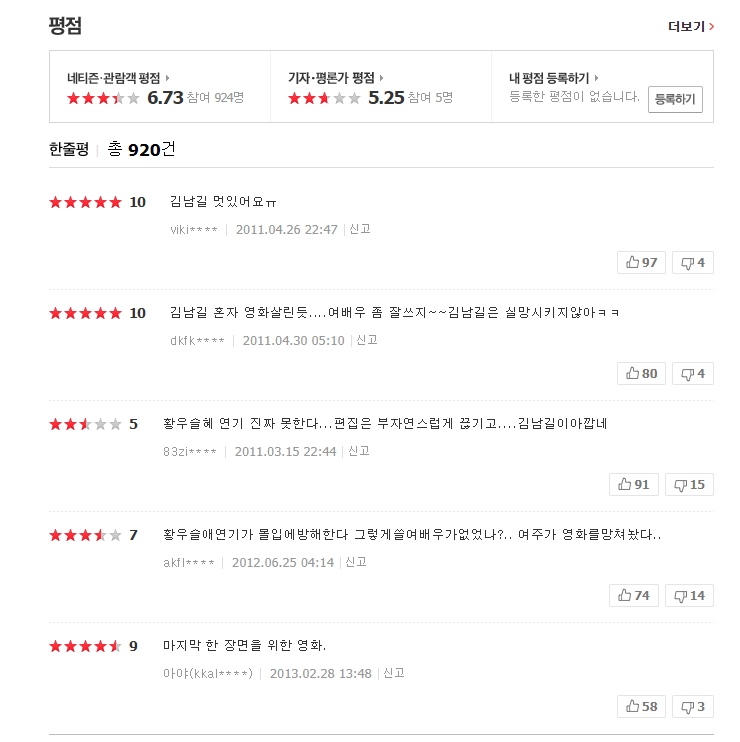
Task: Open 내 평점 등록하기 arrow link
Action: click(x=554, y=77)
